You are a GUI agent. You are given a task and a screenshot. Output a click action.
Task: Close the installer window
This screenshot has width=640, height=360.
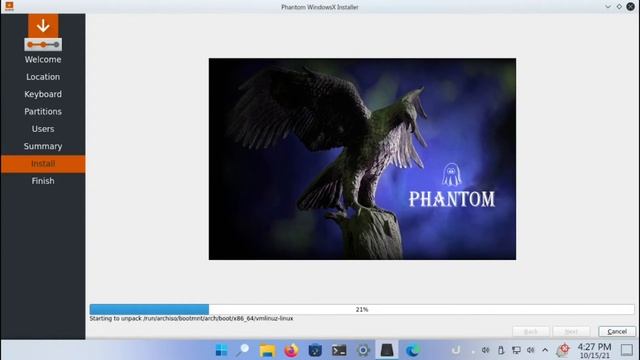tap(631, 7)
